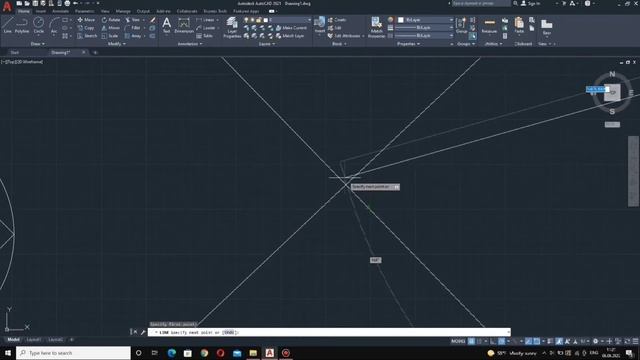Click the Match Layer button

[x=290, y=36]
